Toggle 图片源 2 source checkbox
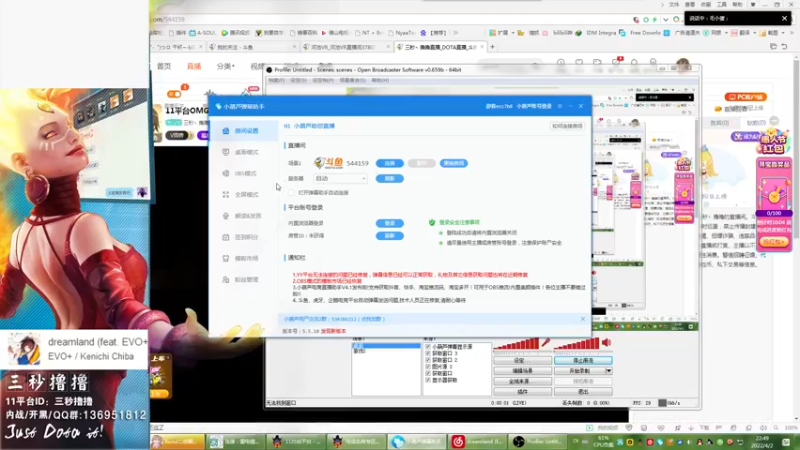The height and width of the screenshot is (450, 800). (x=428, y=367)
